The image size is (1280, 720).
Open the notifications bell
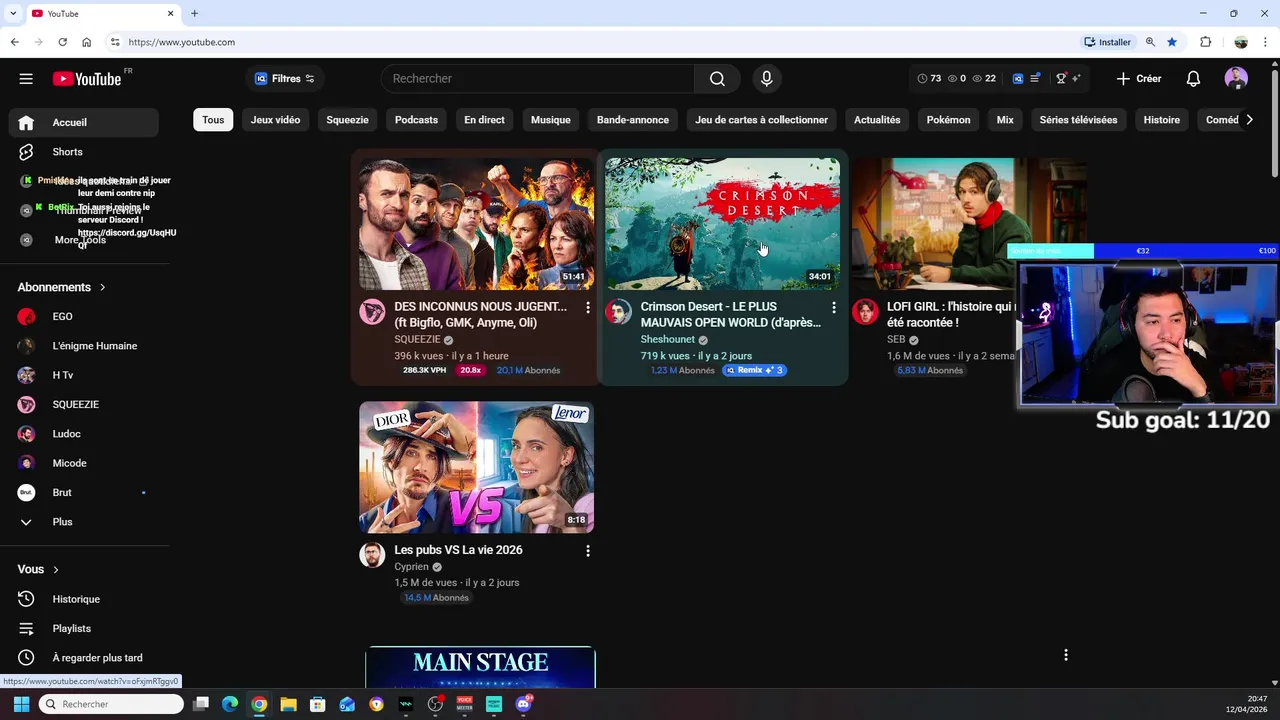[1193, 79]
